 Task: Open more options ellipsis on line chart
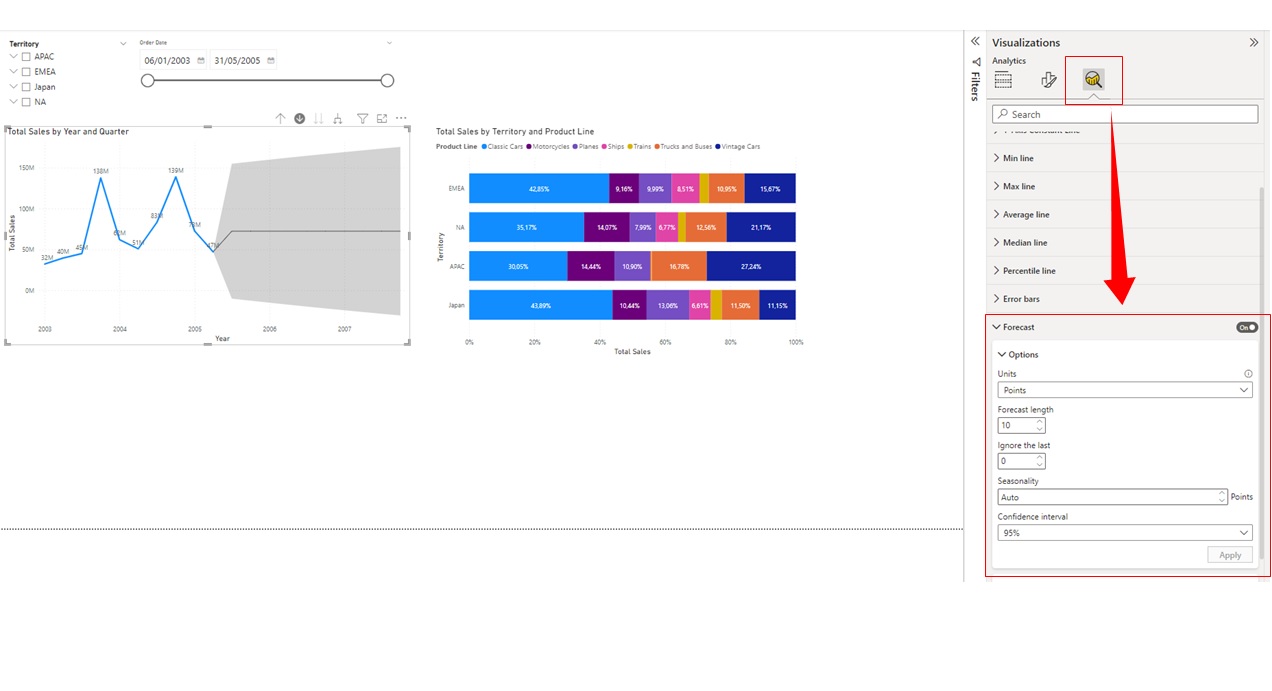click(401, 118)
